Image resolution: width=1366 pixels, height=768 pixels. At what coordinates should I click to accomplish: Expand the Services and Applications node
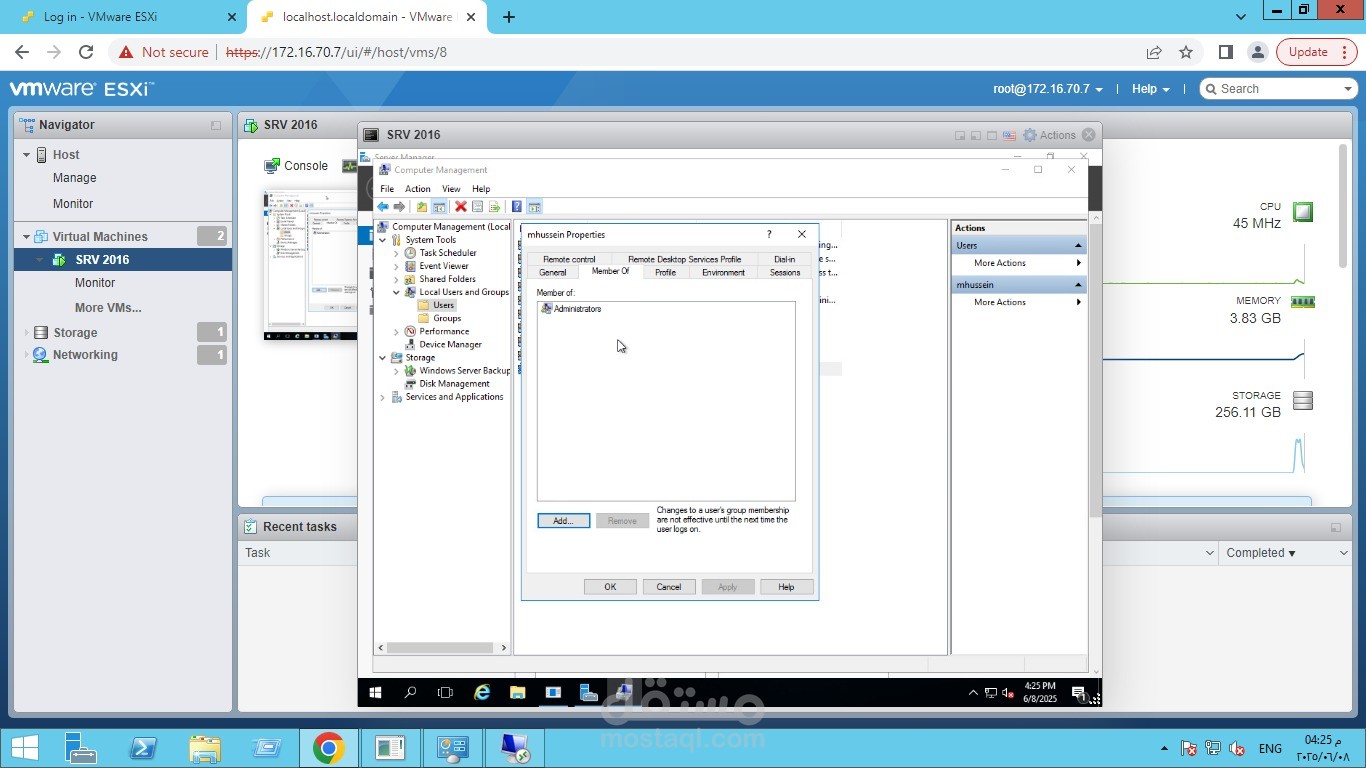tap(383, 397)
